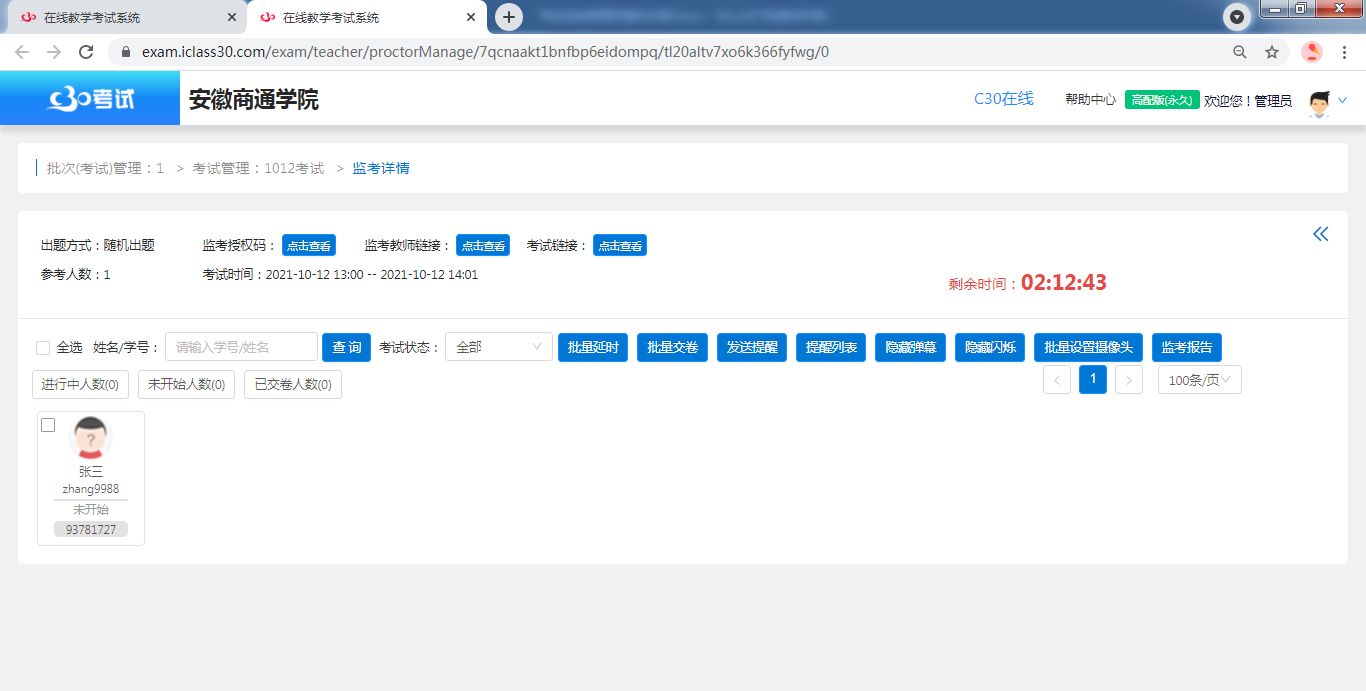Expand the user menu arrow beside avatar
Viewport: 1366px width, 691px height.
click(1343, 100)
